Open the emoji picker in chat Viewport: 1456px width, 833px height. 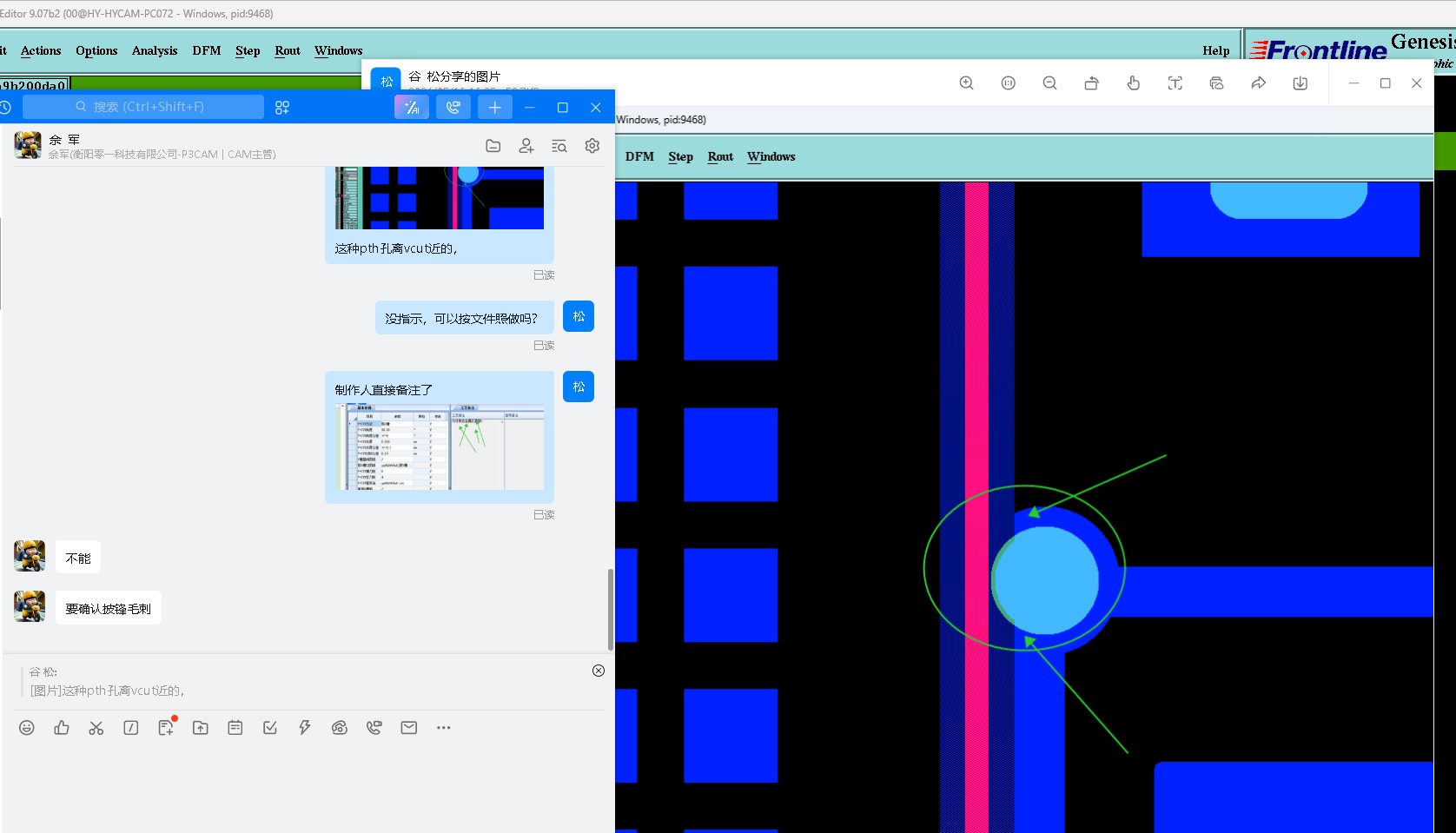(27, 728)
